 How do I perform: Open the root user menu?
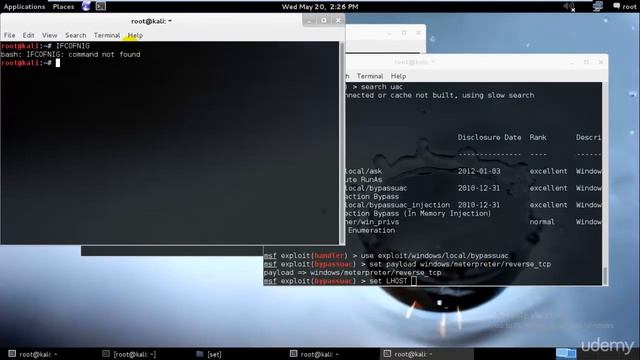(x=629, y=7)
